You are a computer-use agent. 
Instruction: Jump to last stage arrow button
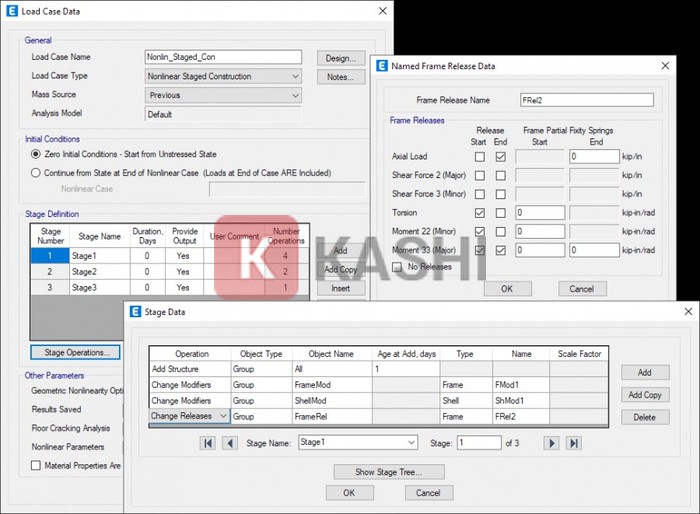574,443
